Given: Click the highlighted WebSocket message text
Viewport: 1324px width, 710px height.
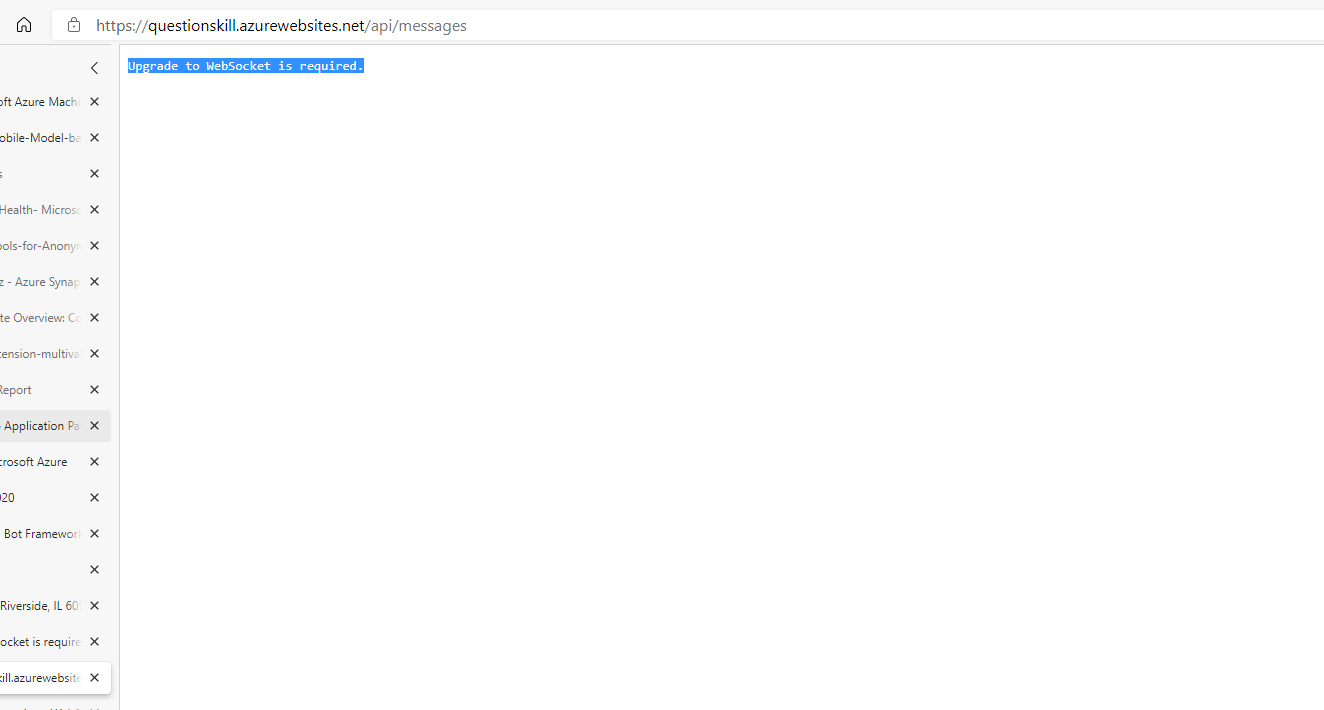Looking at the screenshot, I should pyautogui.click(x=244, y=65).
